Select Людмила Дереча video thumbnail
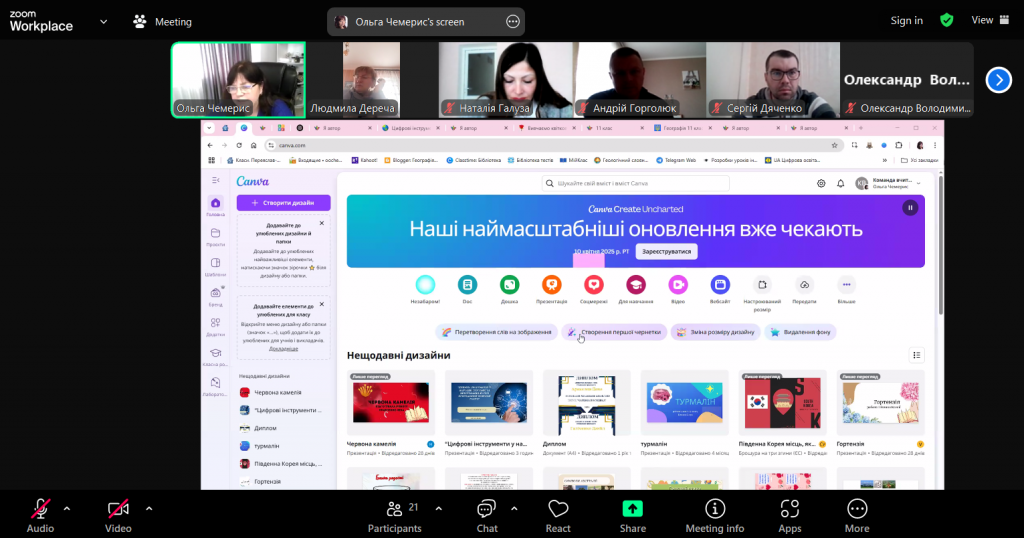 click(x=372, y=80)
